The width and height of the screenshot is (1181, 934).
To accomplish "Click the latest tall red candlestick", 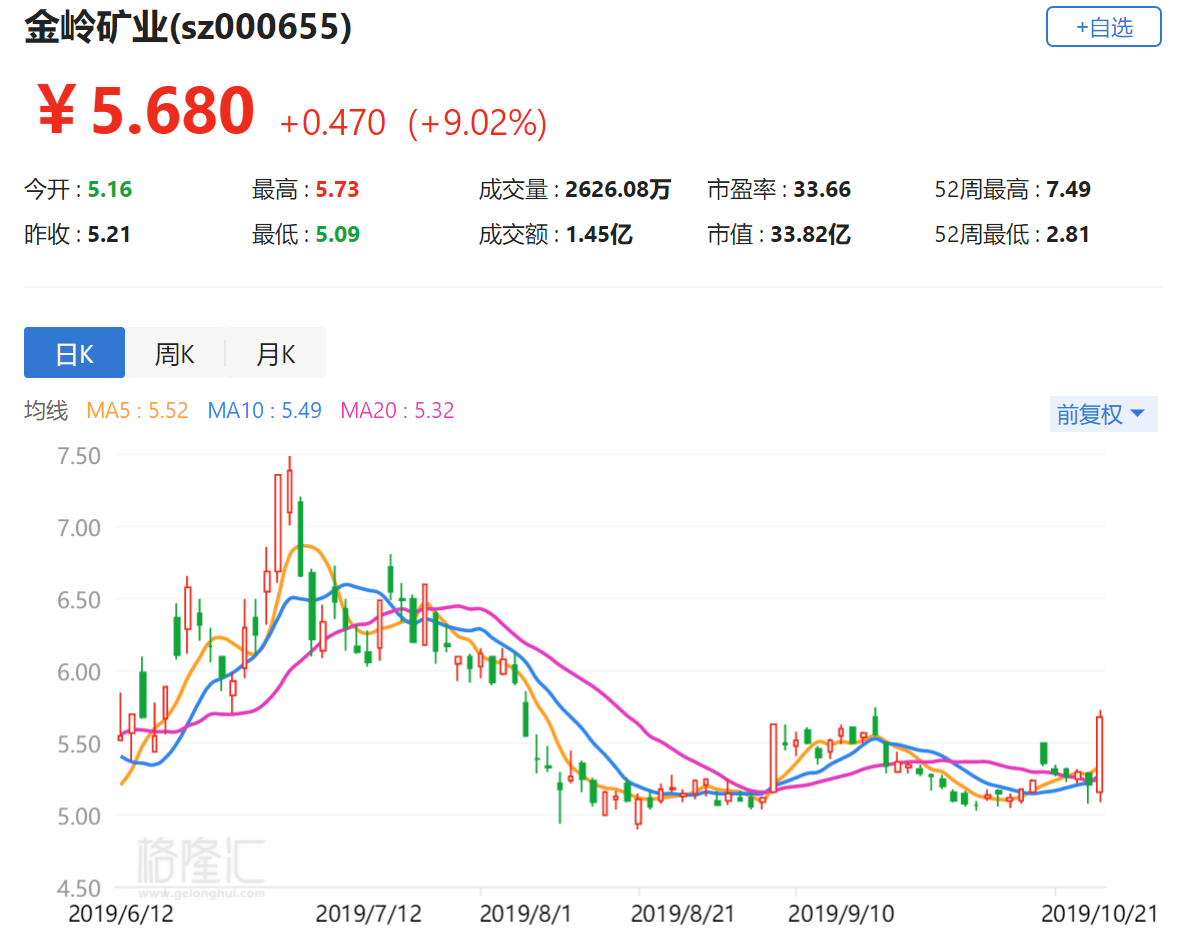I will (x=1100, y=755).
